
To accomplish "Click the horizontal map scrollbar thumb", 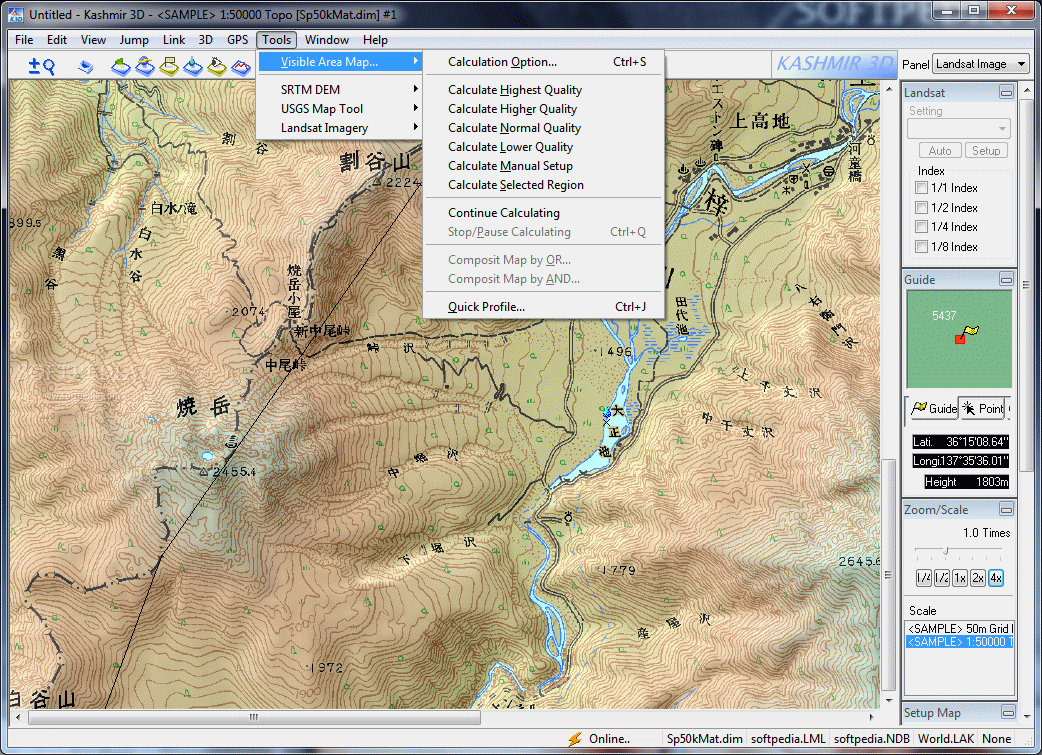I will click(x=255, y=718).
